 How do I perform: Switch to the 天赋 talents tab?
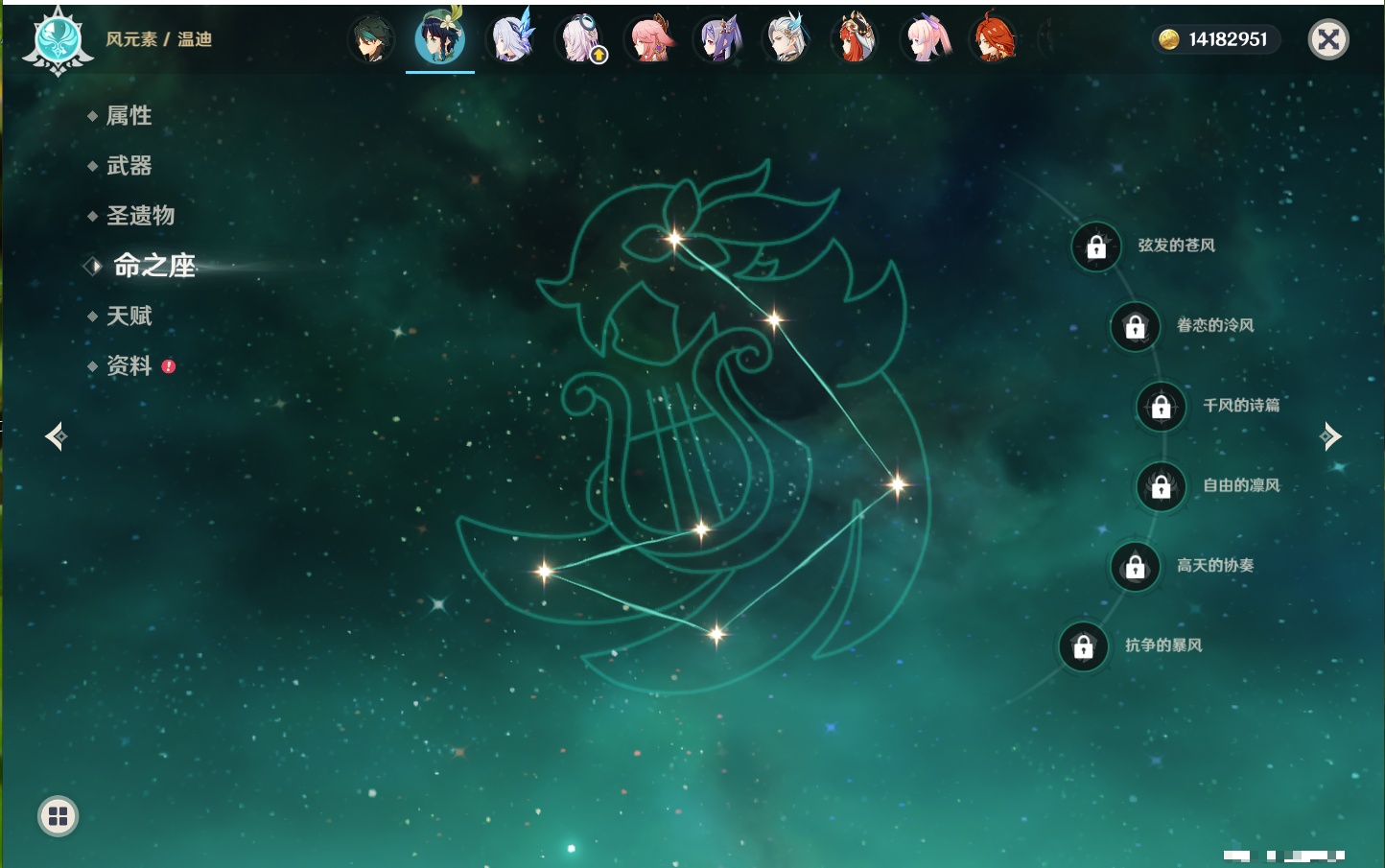tap(129, 316)
